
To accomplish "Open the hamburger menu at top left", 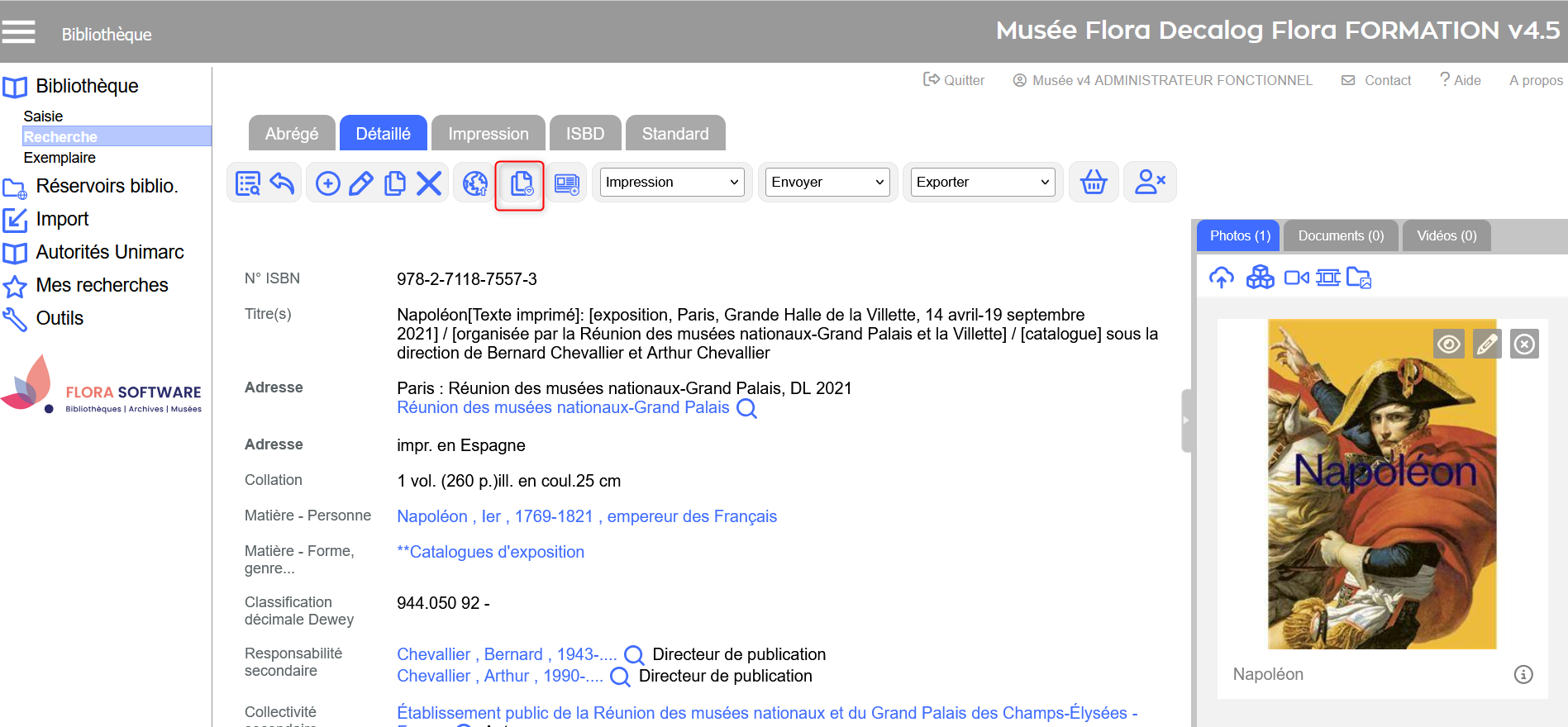I will click(x=18, y=32).
